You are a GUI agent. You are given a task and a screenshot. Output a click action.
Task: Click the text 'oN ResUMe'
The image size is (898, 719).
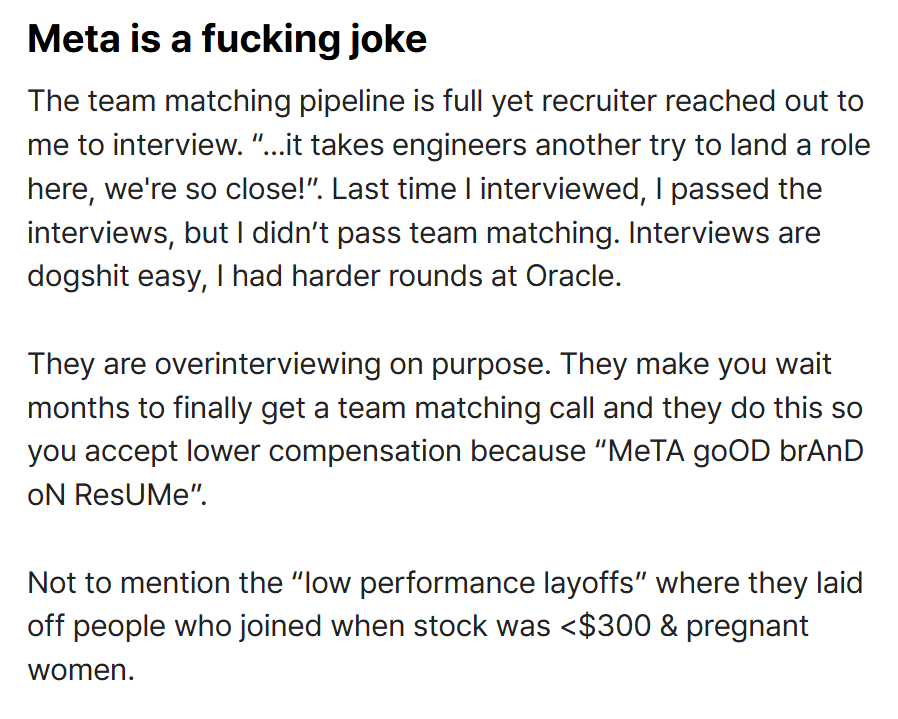click(108, 495)
